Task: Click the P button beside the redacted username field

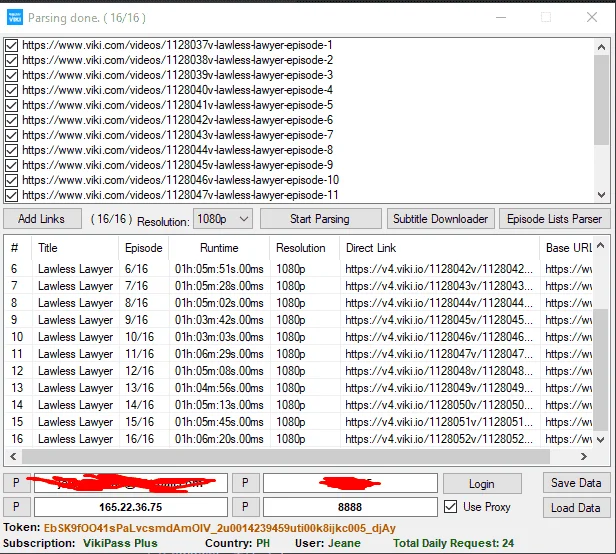Action: (x=16, y=482)
